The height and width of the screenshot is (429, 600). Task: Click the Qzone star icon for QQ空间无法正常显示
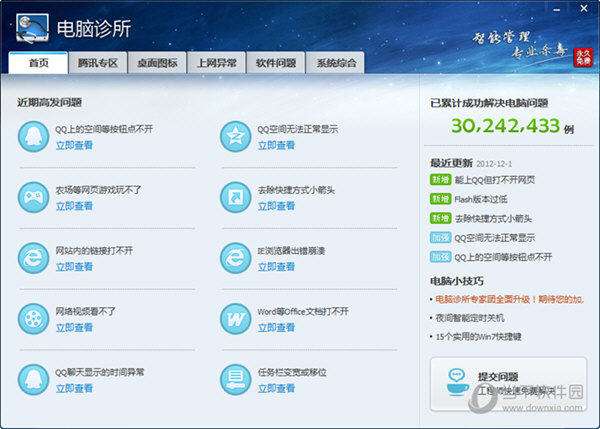point(235,137)
